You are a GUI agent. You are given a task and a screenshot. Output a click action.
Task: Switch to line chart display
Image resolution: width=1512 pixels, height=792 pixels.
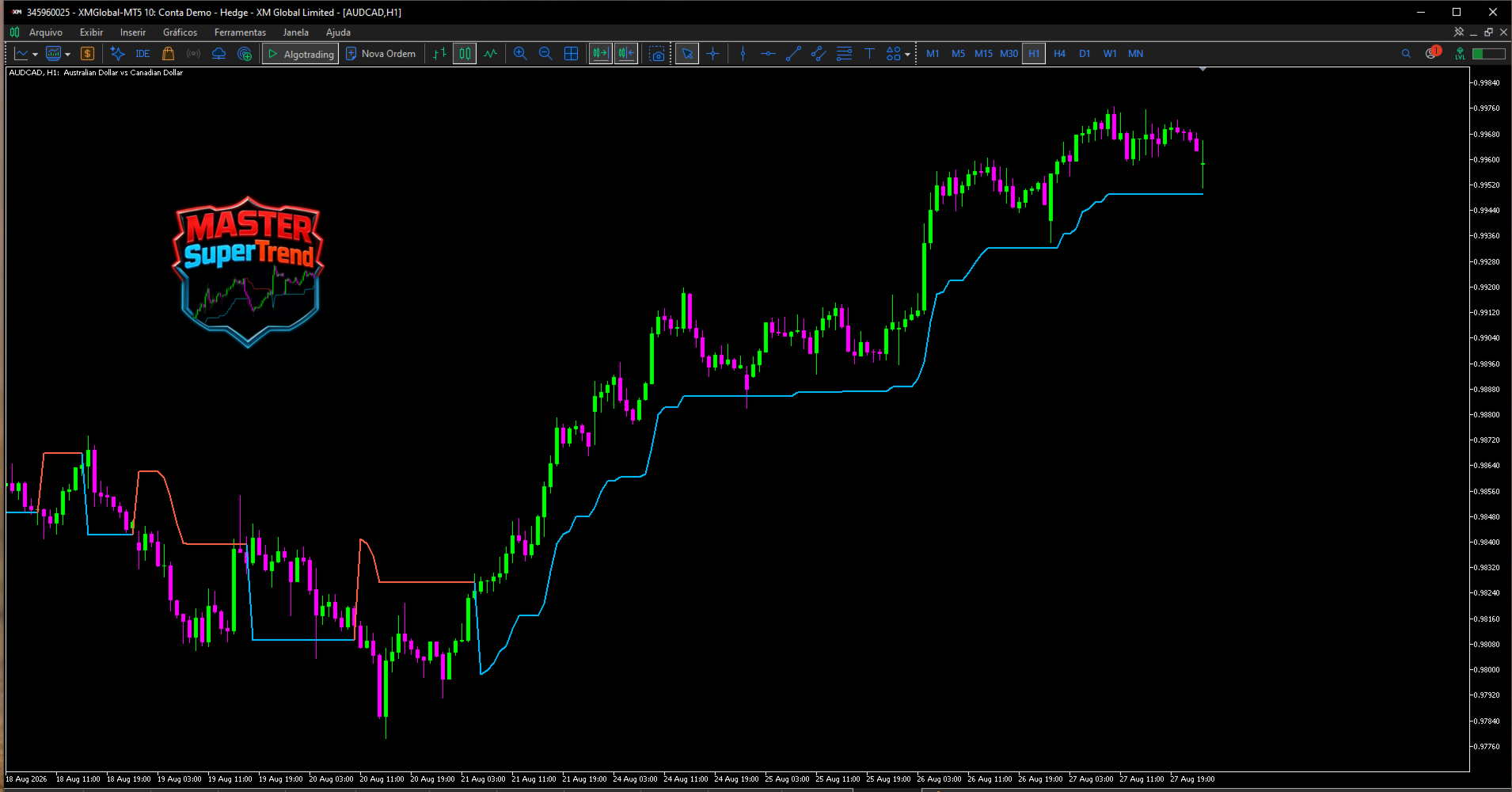(491, 54)
